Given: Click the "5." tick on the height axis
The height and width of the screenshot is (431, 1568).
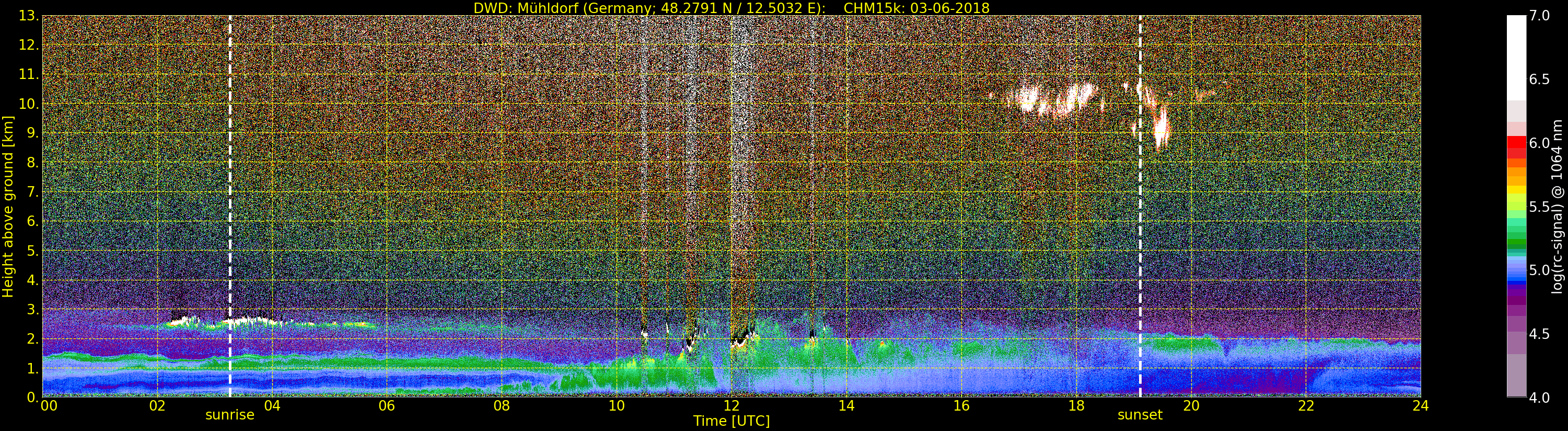Looking at the screenshot, I should [32, 251].
